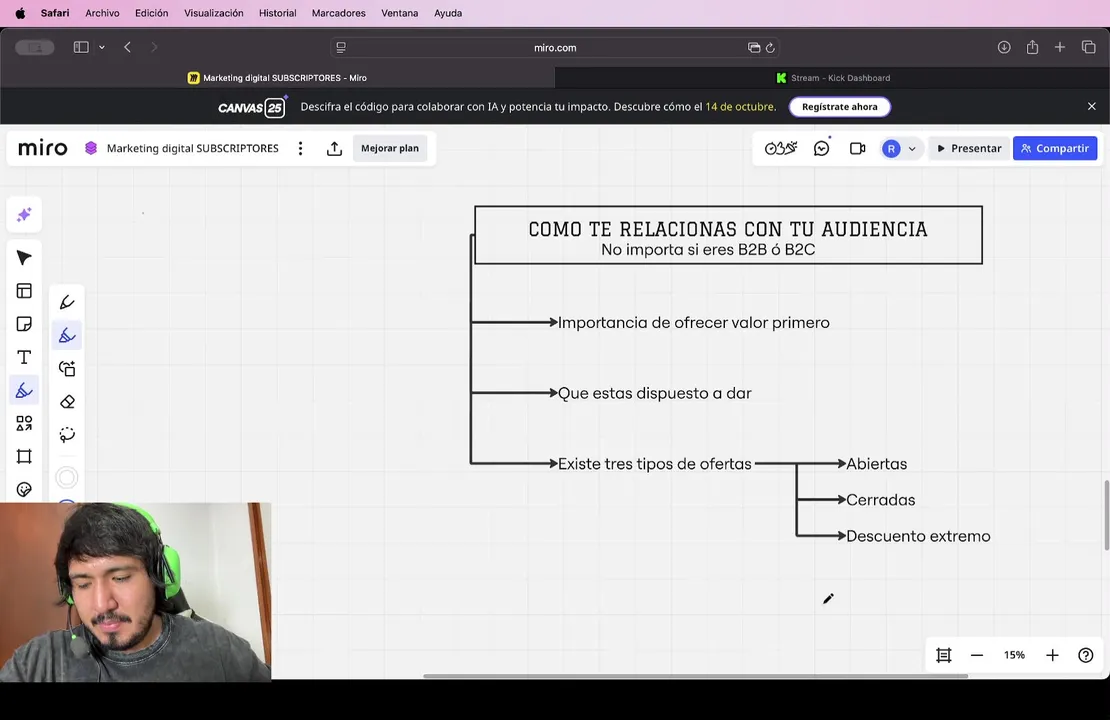Screen dimensions: 1110x720
Task: Open shapes and apps tool
Action: click(x=24, y=423)
